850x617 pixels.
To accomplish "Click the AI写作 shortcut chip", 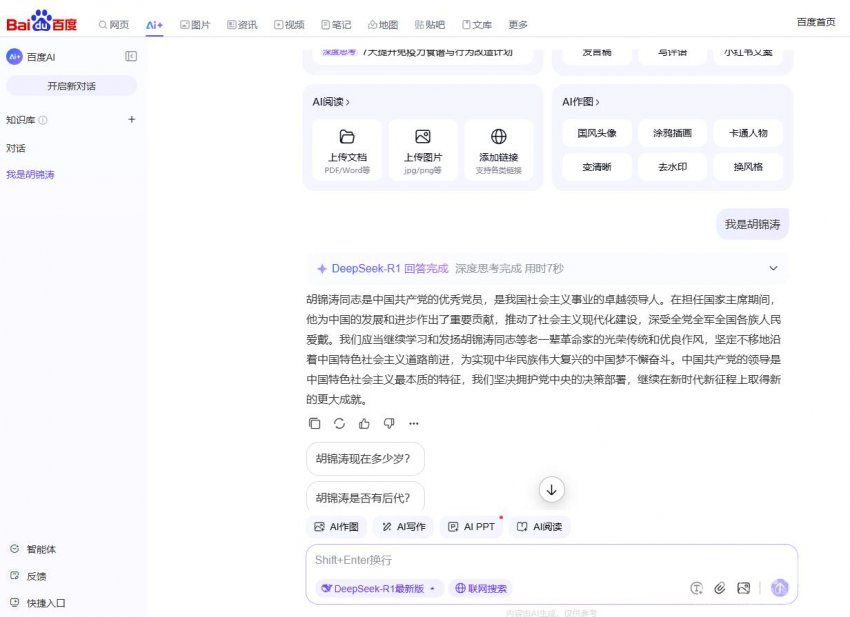I will [403, 526].
